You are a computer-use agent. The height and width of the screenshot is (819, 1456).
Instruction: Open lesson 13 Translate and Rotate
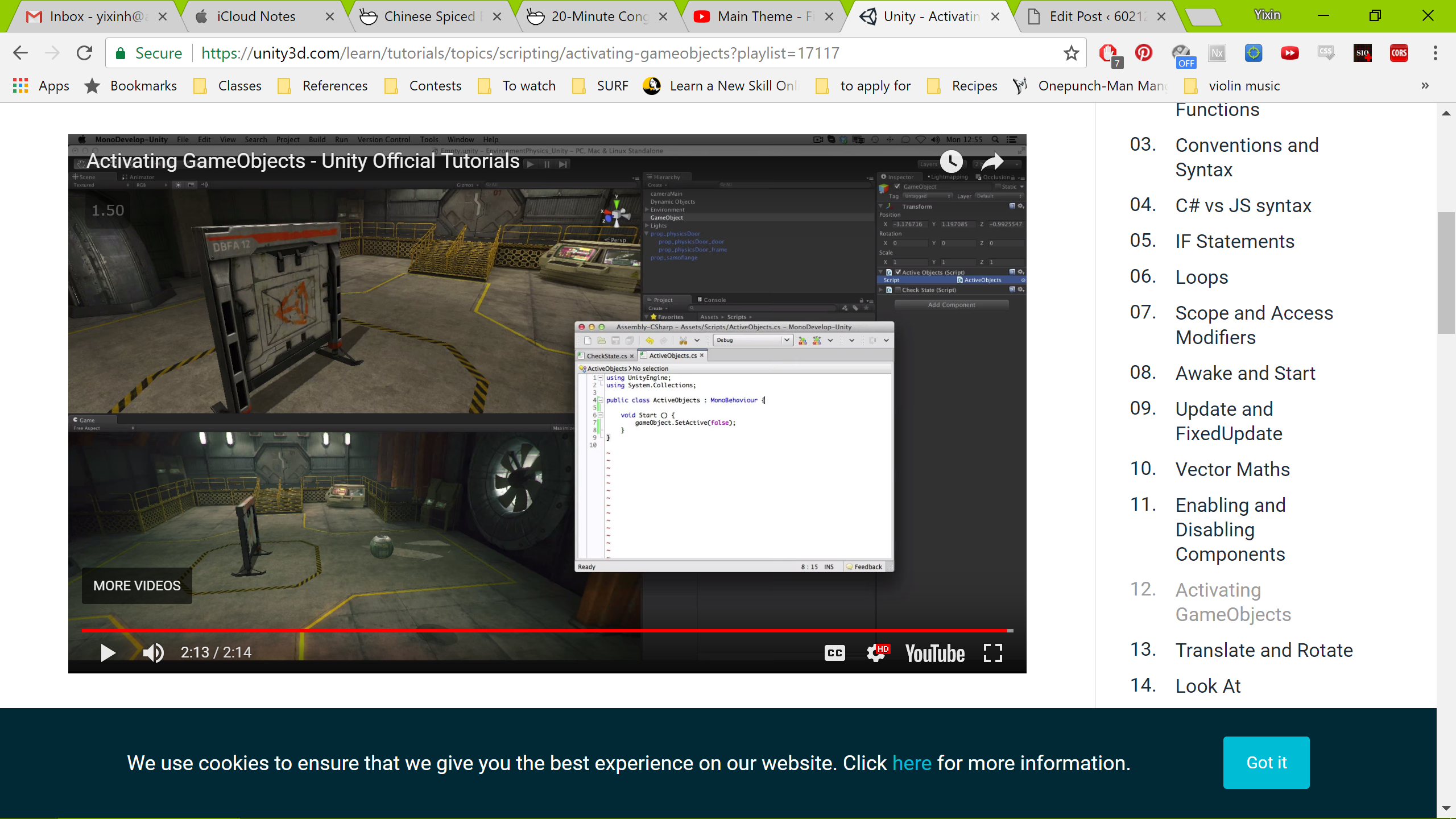1264,650
